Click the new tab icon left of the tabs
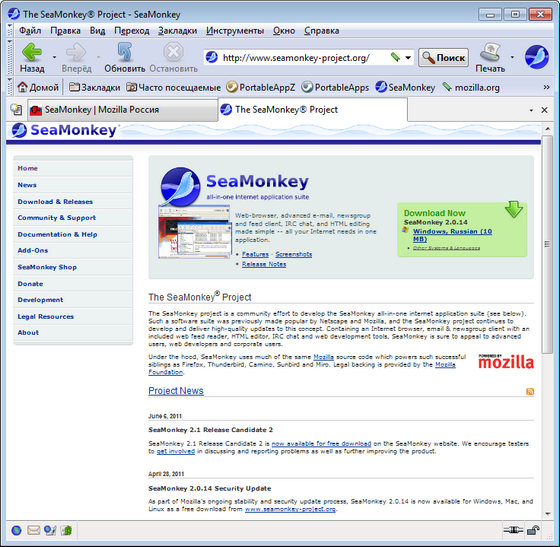 coord(16,109)
